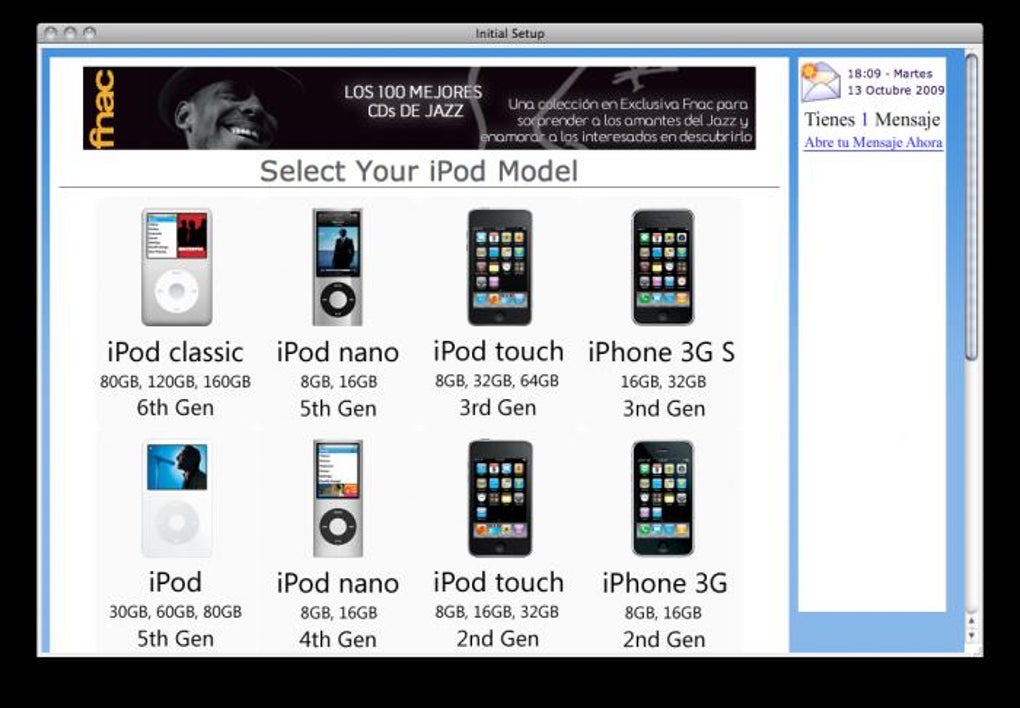
Task: Click the scrollbar up arrow
Action: [x=971, y=621]
